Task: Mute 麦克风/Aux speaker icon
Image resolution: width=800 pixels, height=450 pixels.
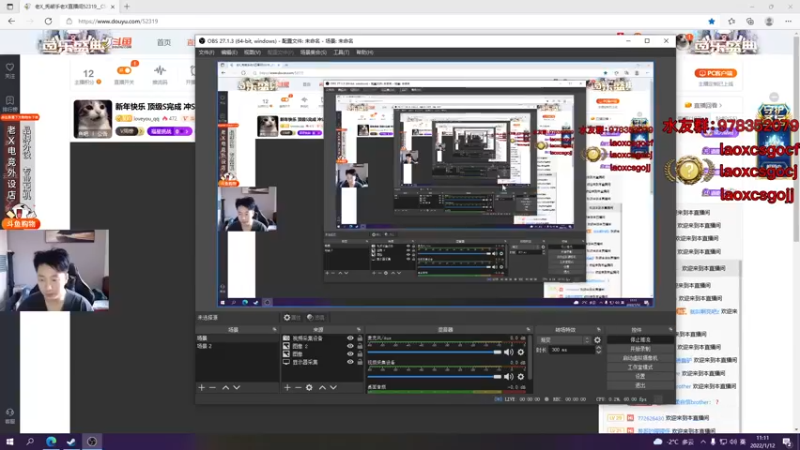Action: pos(509,352)
